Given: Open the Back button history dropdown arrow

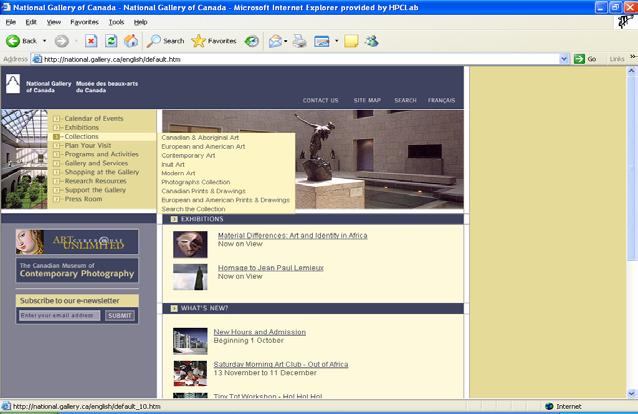Looking at the screenshot, I should 44,41.
